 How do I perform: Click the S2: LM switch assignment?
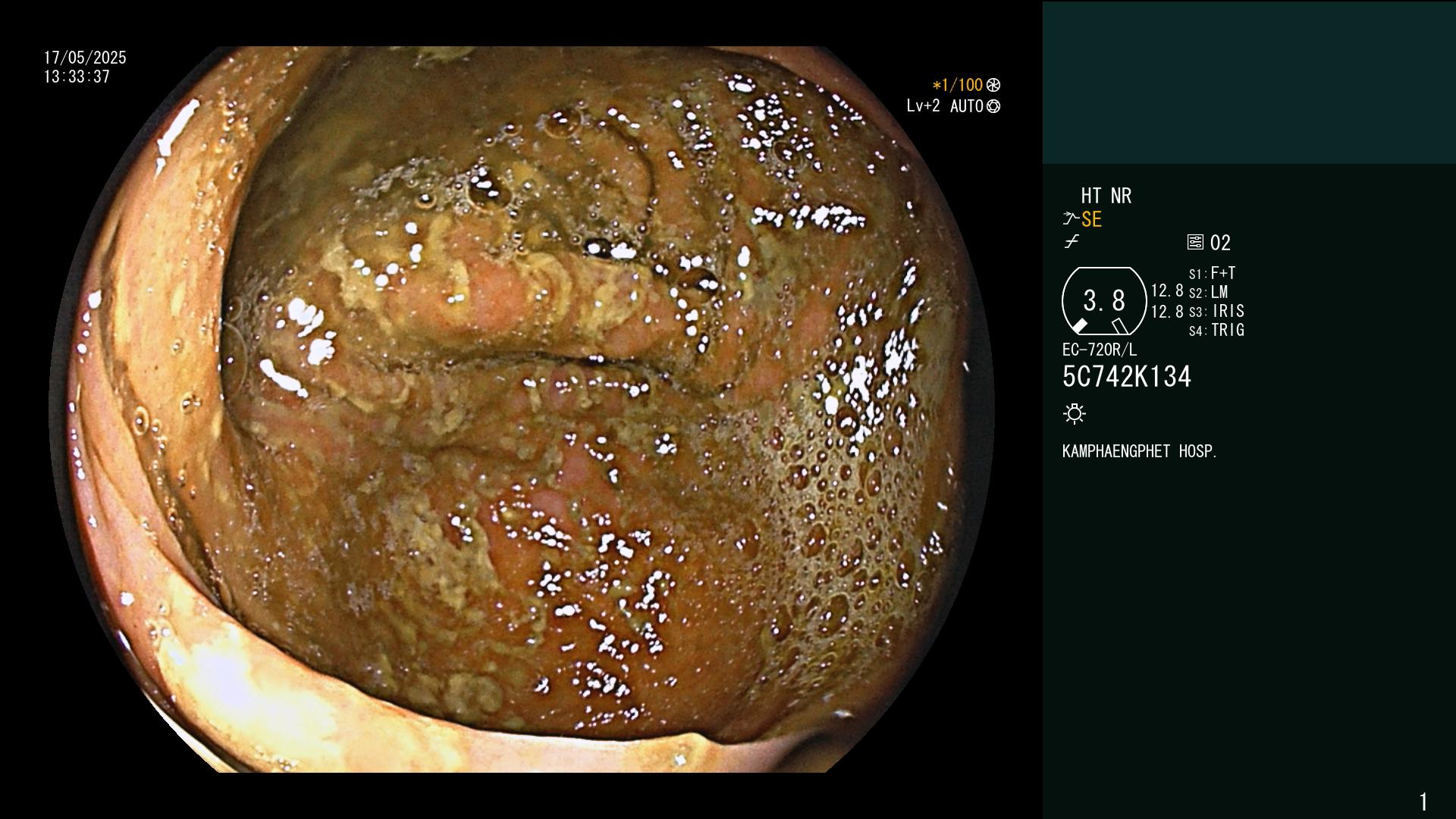[1208, 292]
